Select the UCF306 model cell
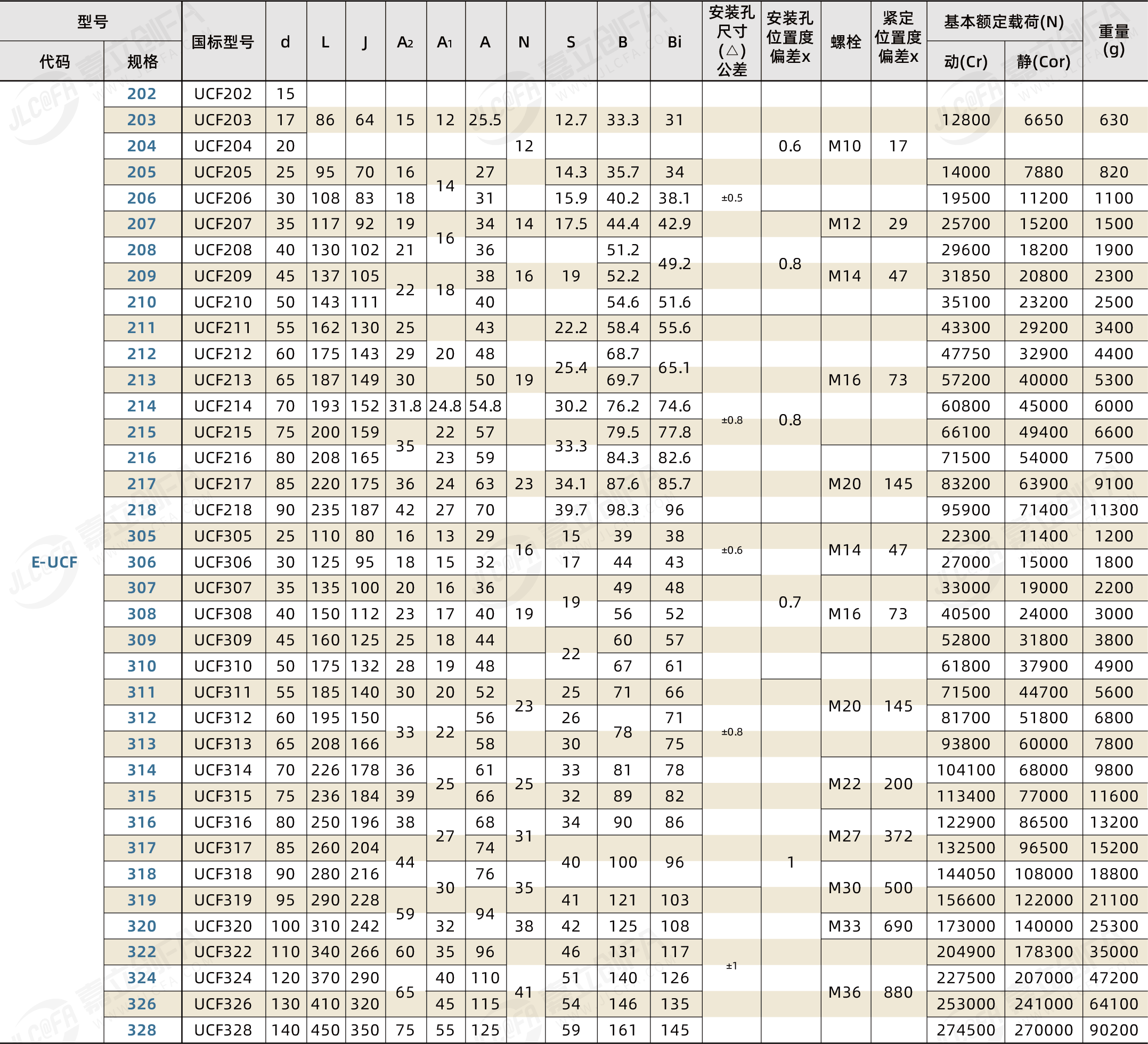The image size is (1148, 1044). point(223,562)
